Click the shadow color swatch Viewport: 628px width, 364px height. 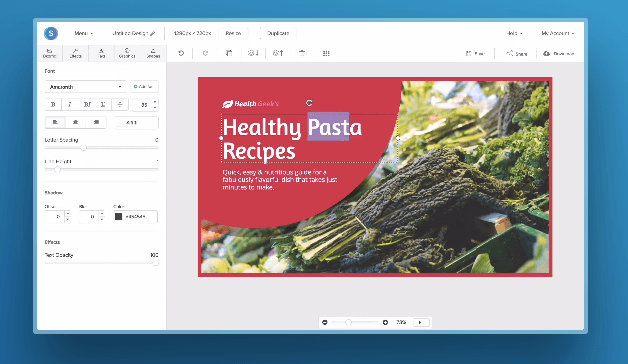119,217
